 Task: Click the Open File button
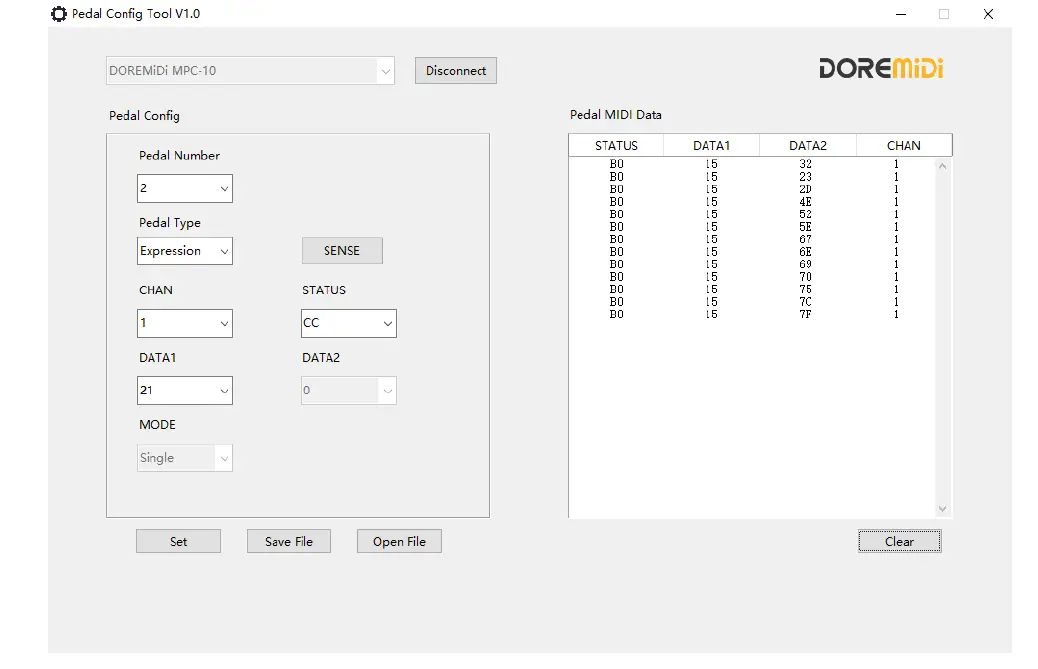pos(399,541)
